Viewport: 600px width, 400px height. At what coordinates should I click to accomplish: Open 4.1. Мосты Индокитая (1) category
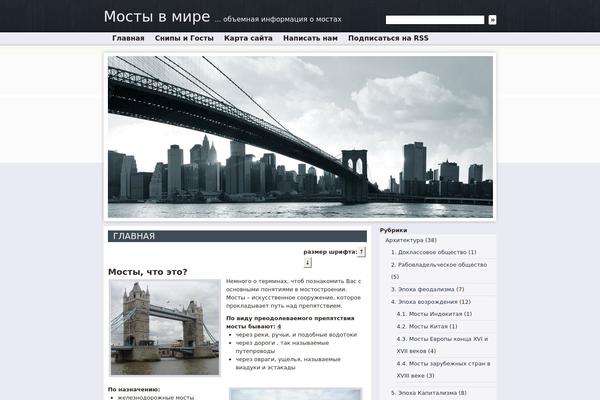pyautogui.click(x=434, y=314)
